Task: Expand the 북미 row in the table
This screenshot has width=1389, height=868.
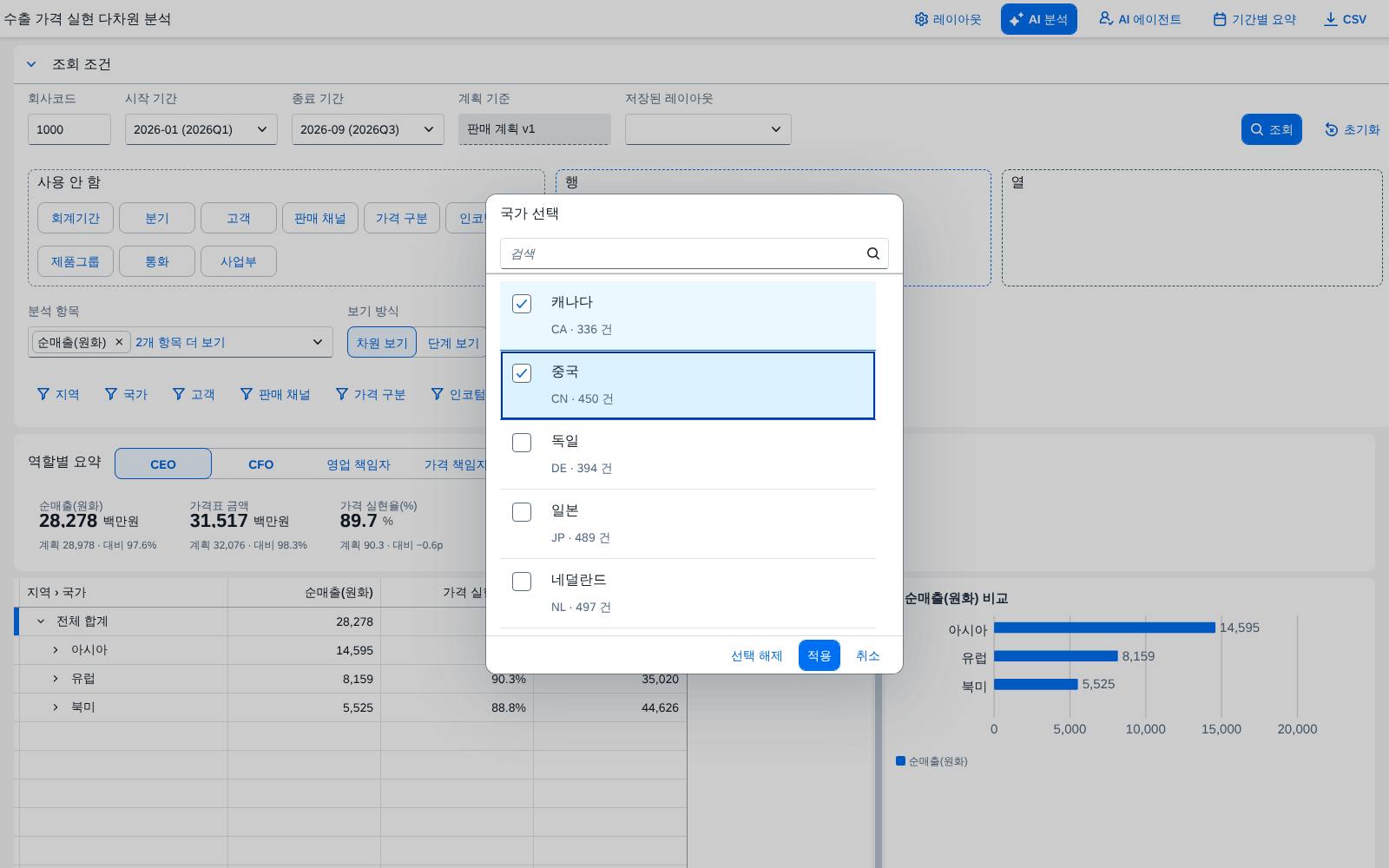Action: pyautogui.click(x=56, y=707)
